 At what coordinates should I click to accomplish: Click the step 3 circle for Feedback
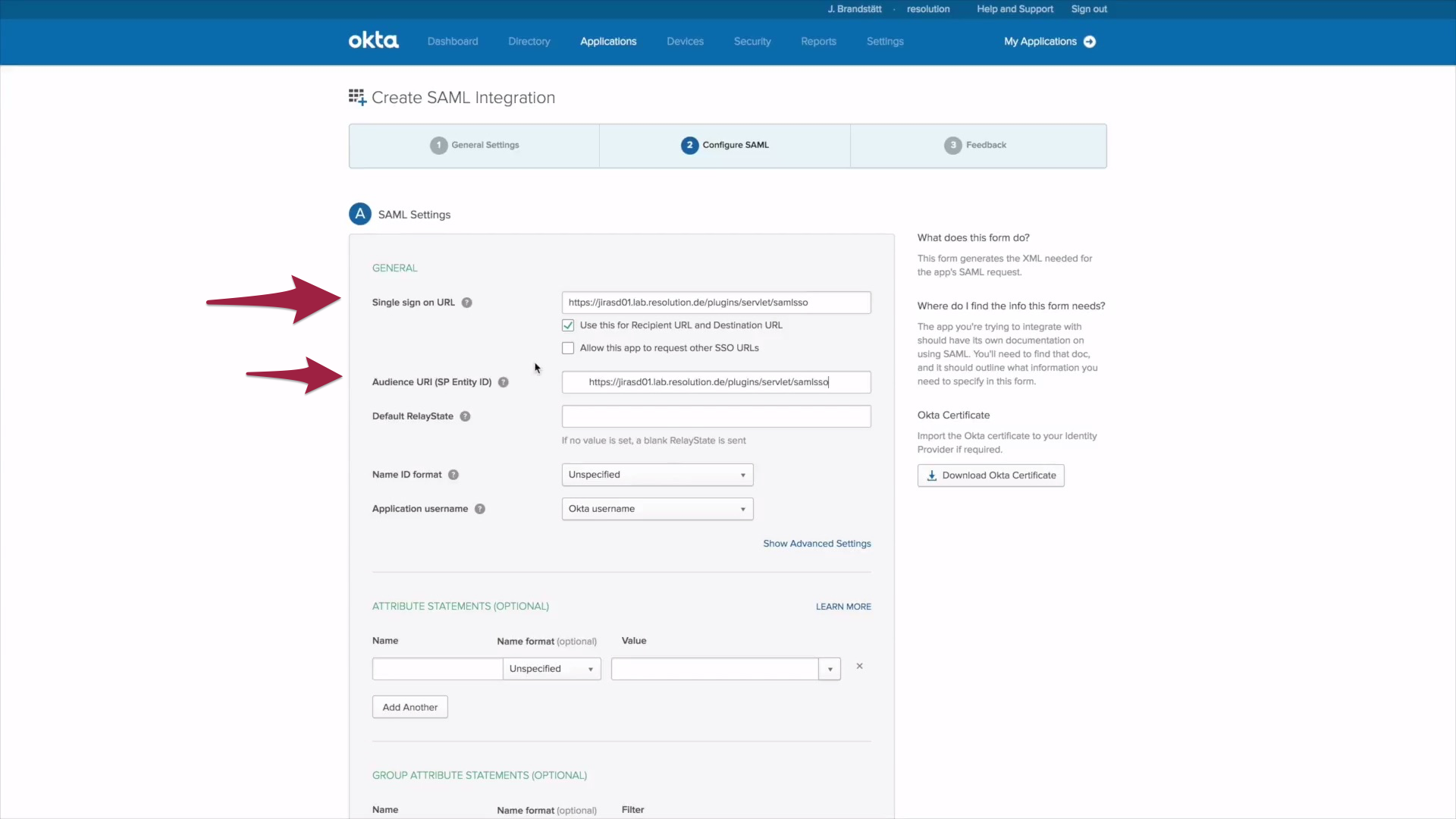click(953, 145)
